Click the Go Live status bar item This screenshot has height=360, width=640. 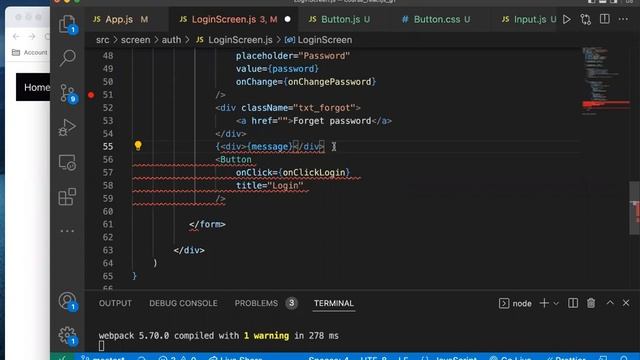pyautogui.click(x=511, y=358)
